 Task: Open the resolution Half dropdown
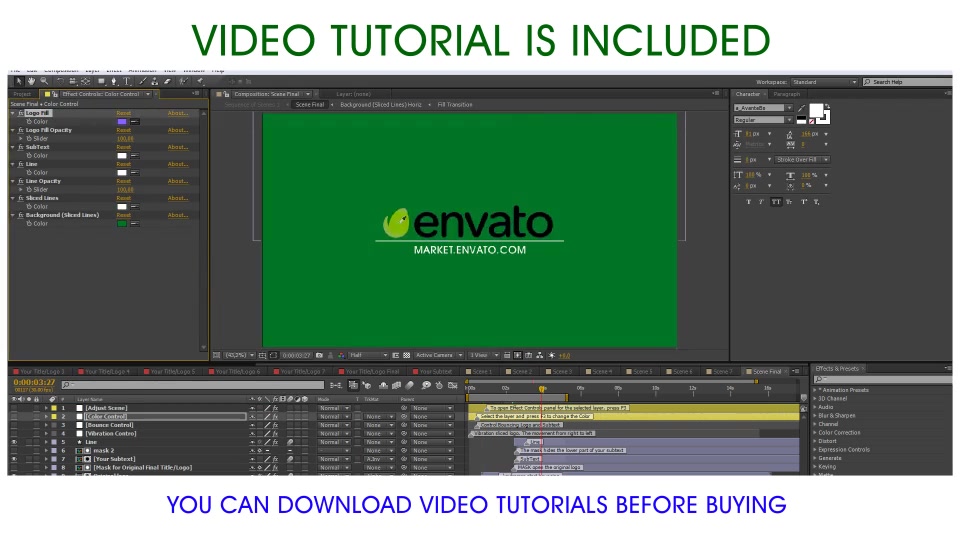[x=369, y=355]
